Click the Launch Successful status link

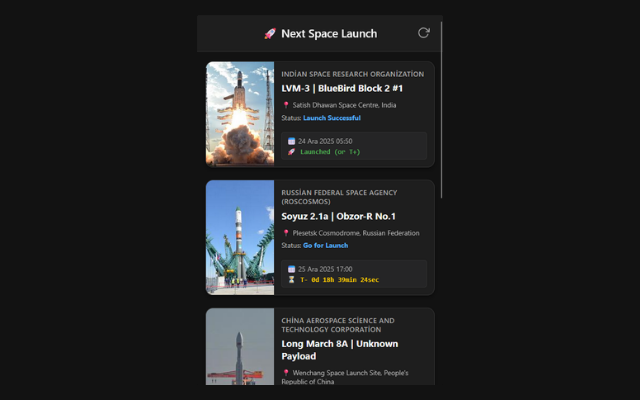tap(331, 118)
